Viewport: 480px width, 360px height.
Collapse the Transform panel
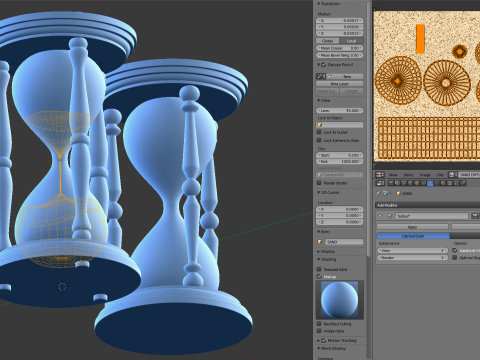[319, 4]
